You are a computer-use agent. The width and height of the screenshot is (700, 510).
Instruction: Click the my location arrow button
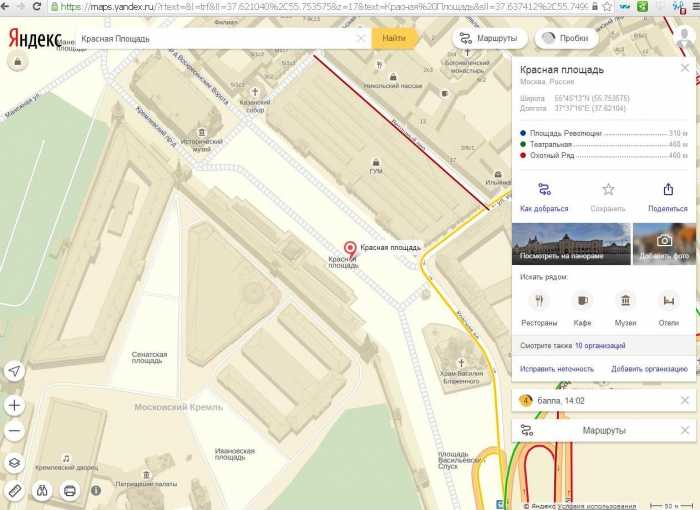(14, 371)
